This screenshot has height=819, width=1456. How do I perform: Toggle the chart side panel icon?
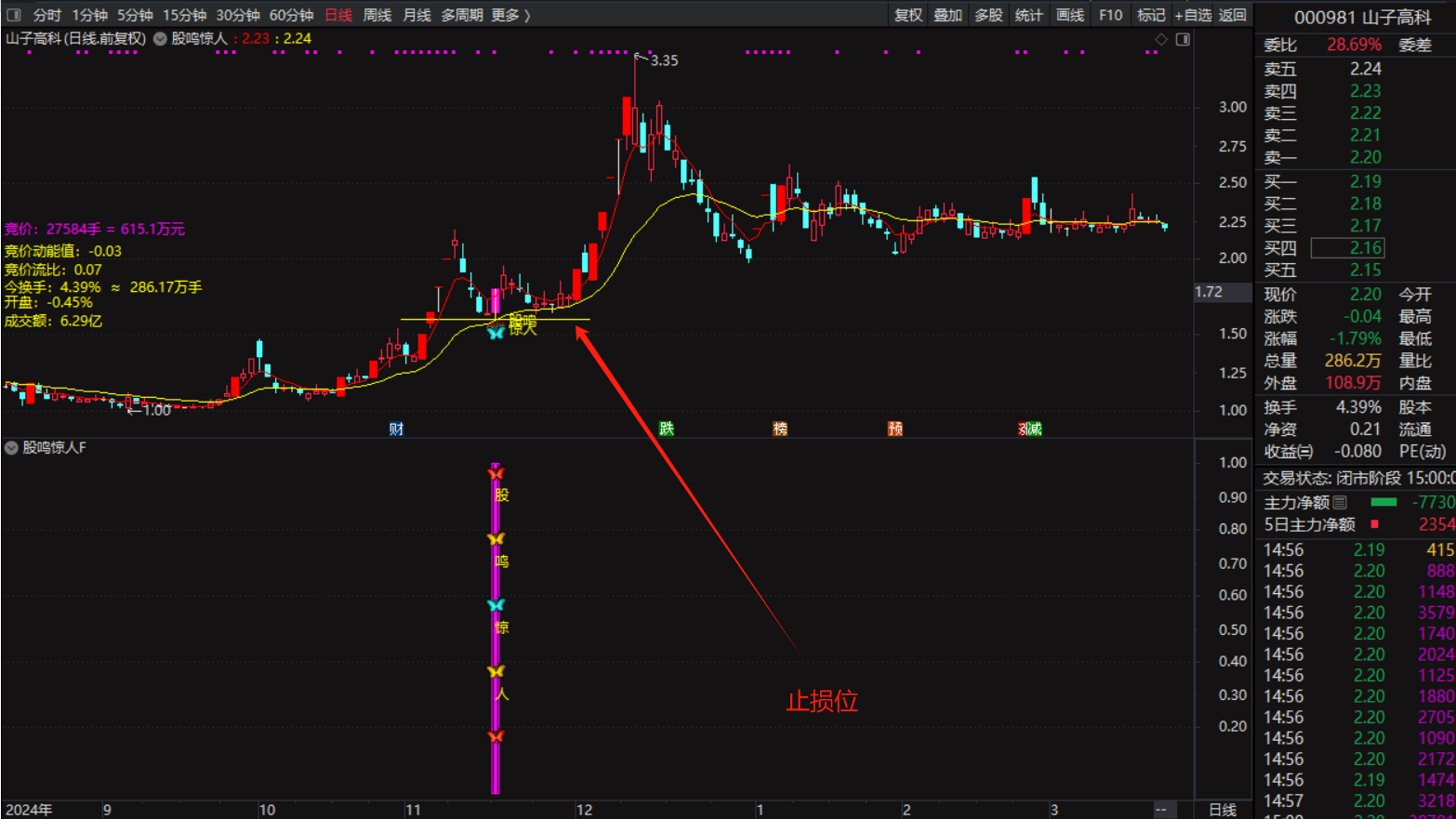1183,39
